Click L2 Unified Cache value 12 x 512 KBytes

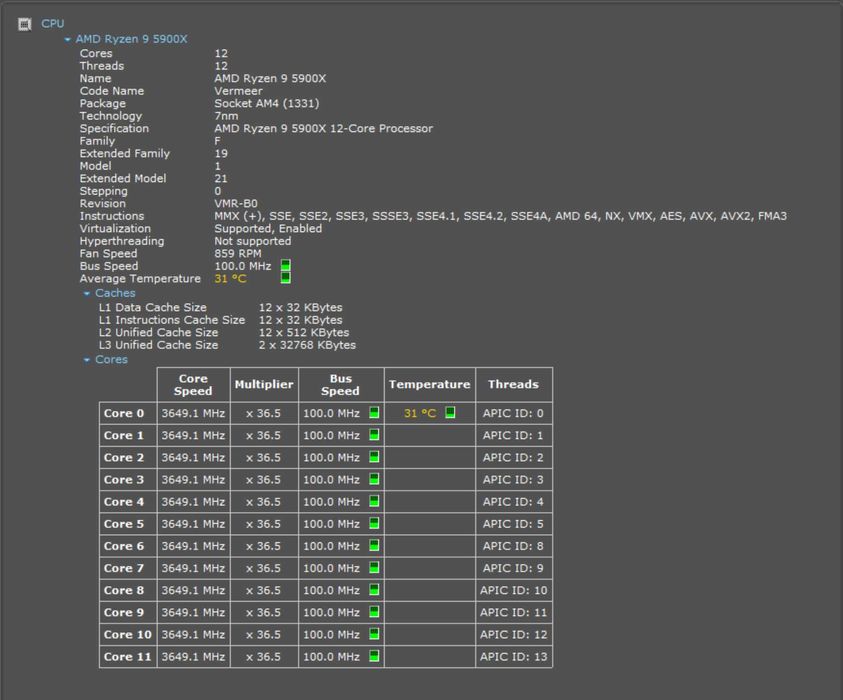[x=304, y=332]
